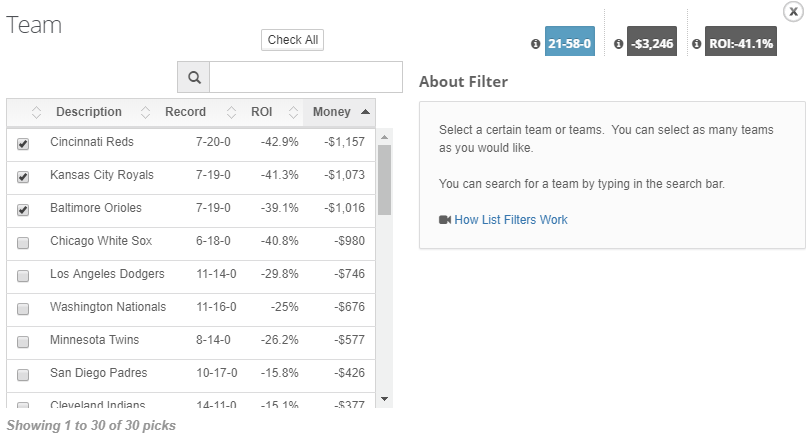Click the Check All button

click(x=292, y=40)
